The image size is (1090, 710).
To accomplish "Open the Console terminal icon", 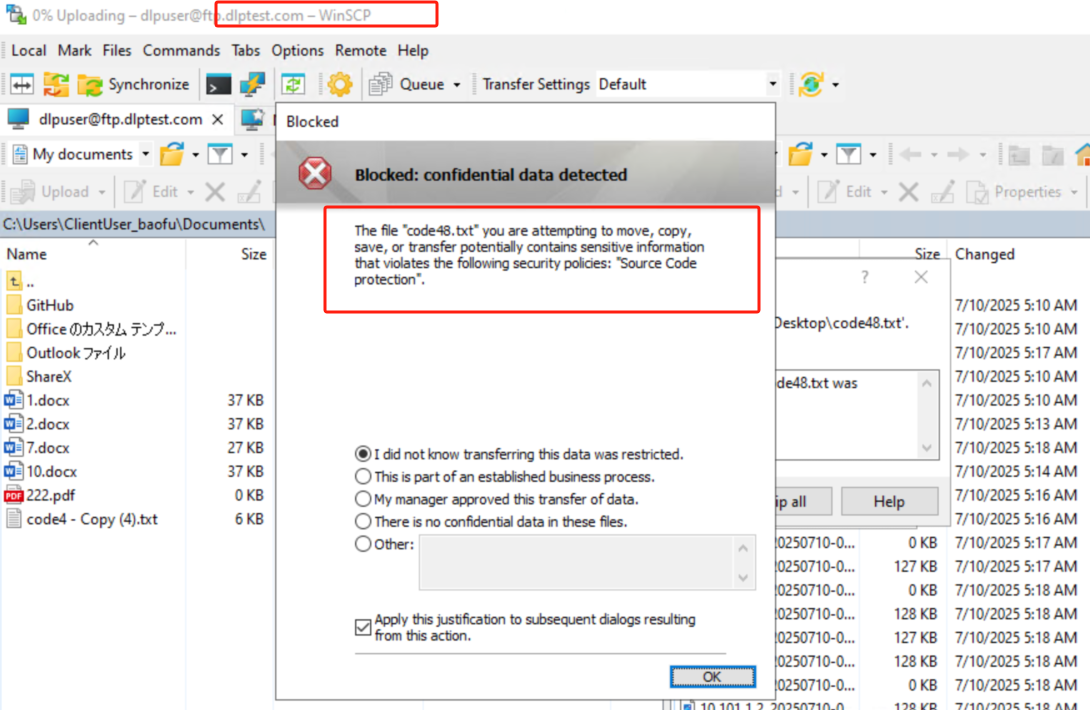I will (218, 85).
